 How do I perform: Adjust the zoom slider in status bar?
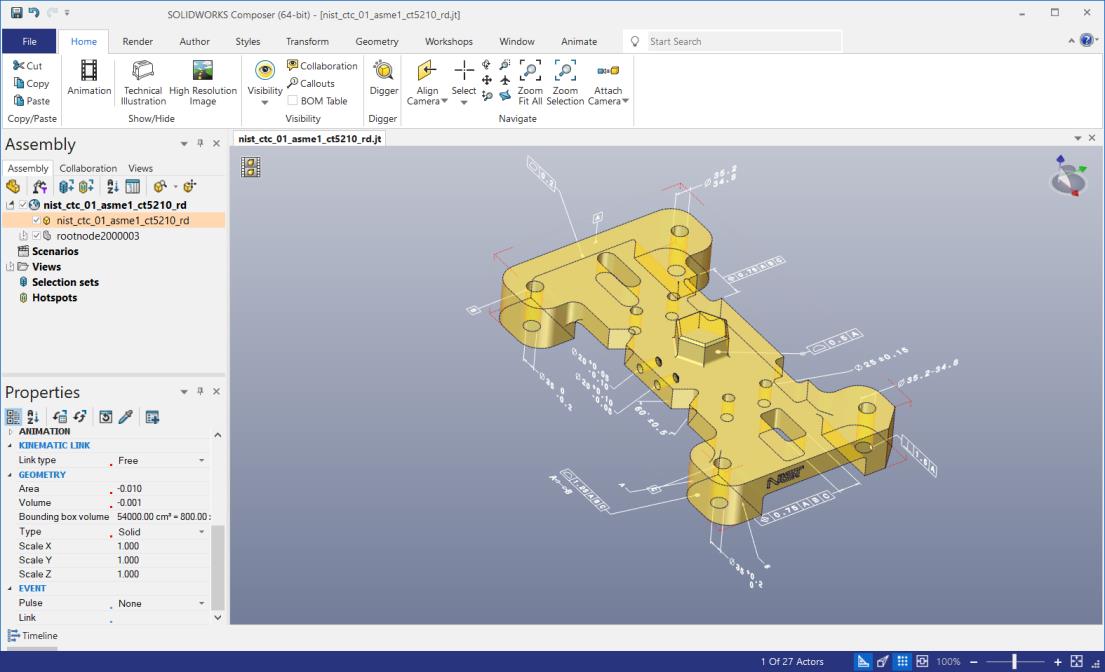1014,661
